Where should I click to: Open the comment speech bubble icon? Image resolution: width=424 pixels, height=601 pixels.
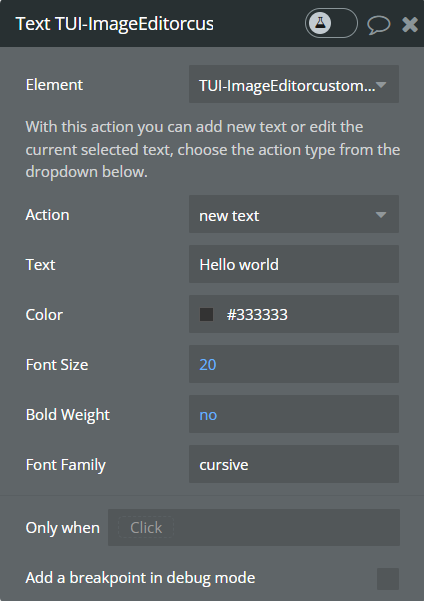(378, 25)
